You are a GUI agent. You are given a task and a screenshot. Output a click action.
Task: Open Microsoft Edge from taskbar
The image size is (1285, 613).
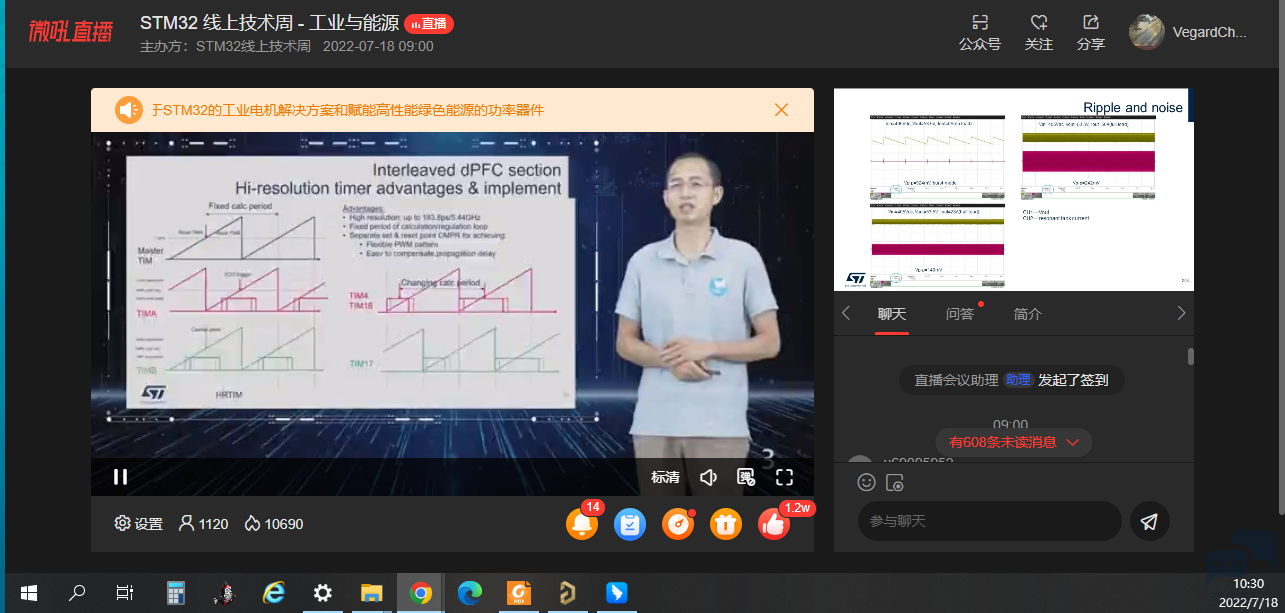tap(470, 593)
